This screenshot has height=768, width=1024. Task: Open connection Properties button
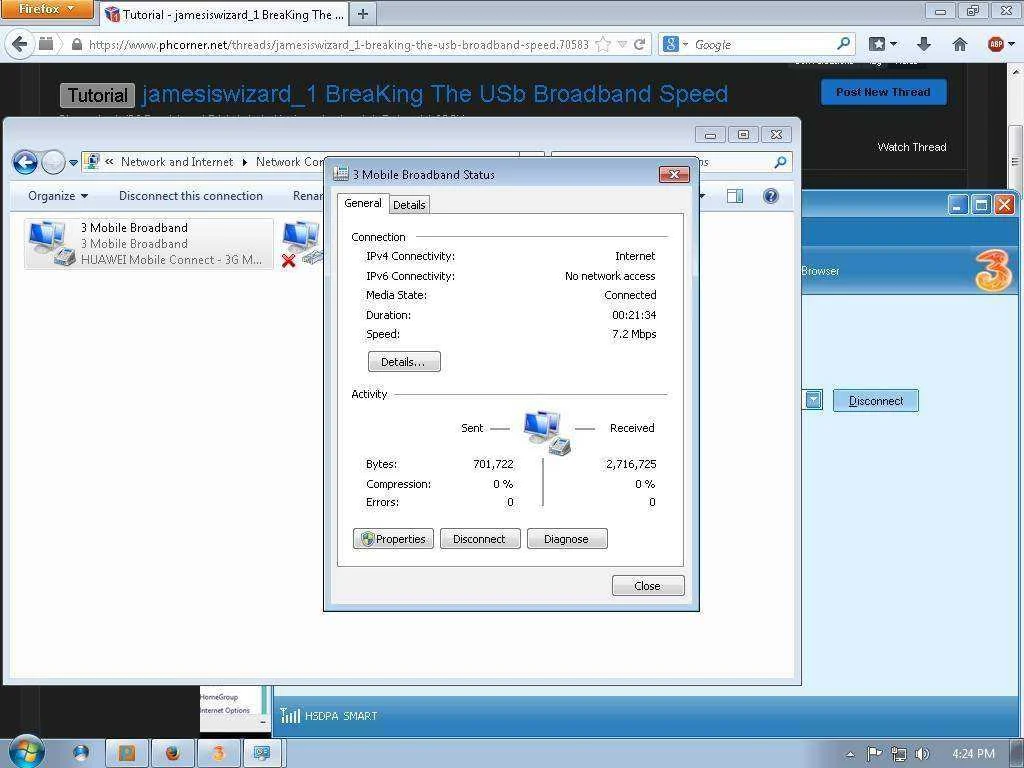click(393, 539)
